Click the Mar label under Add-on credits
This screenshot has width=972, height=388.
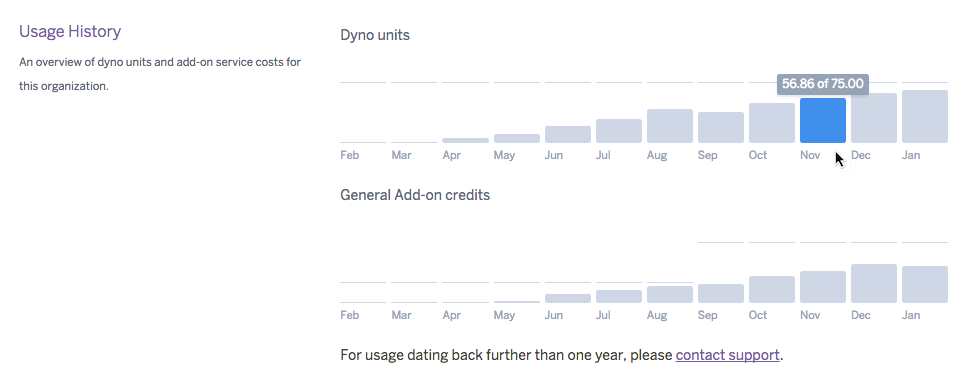pos(401,315)
